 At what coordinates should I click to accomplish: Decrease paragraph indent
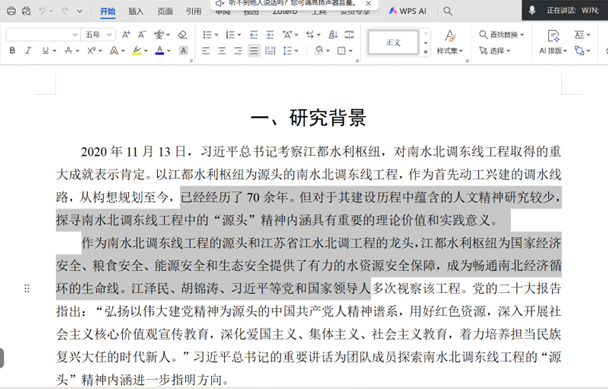[254, 35]
